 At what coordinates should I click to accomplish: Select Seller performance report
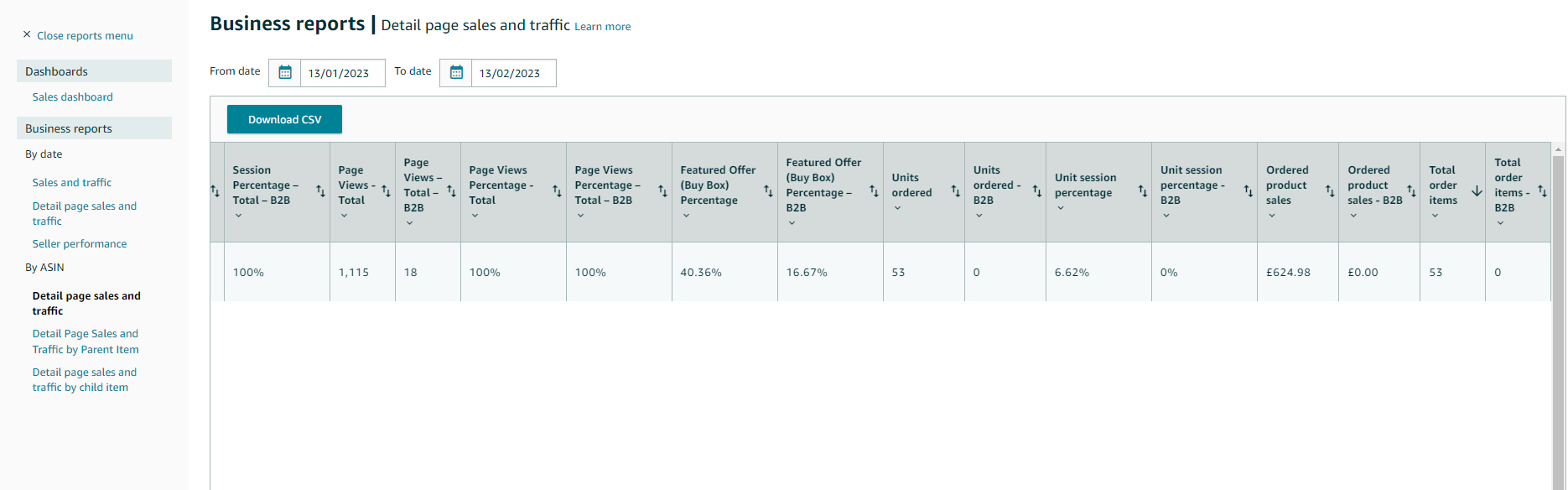(x=80, y=244)
